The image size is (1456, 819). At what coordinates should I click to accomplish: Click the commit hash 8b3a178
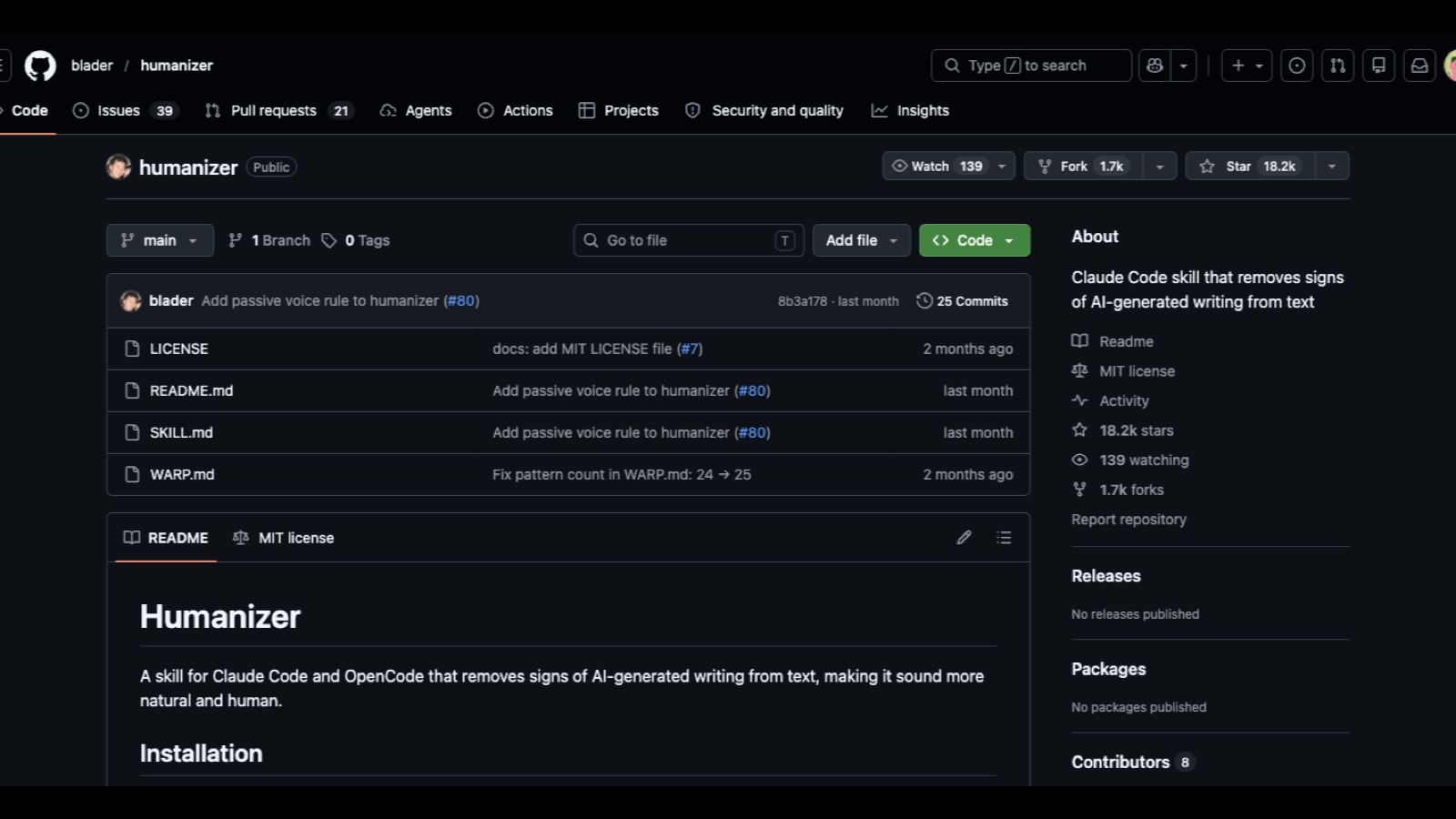[803, 301]
